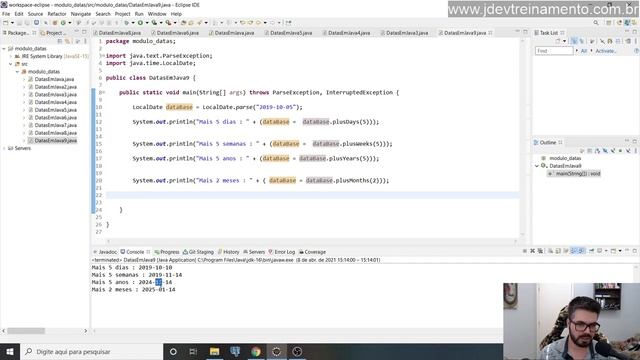Open New Task dropdown arrow in Task List
Screen dimensions: 640x360
point(564,41)
